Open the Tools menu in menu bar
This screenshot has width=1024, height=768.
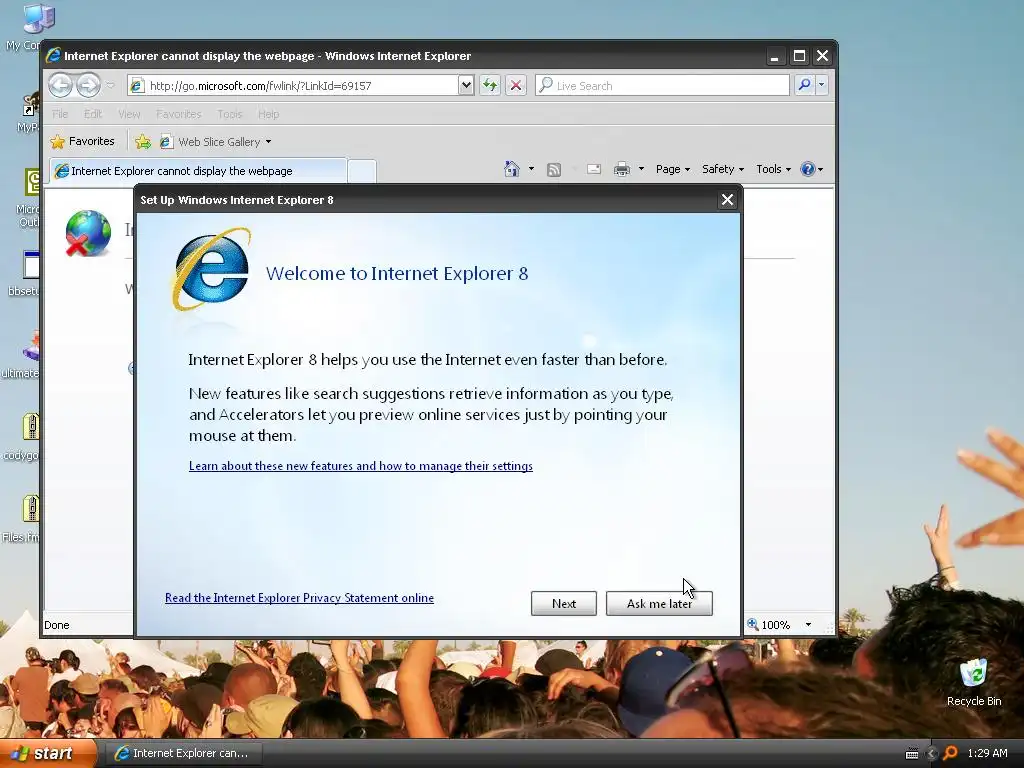coord(229,114)
